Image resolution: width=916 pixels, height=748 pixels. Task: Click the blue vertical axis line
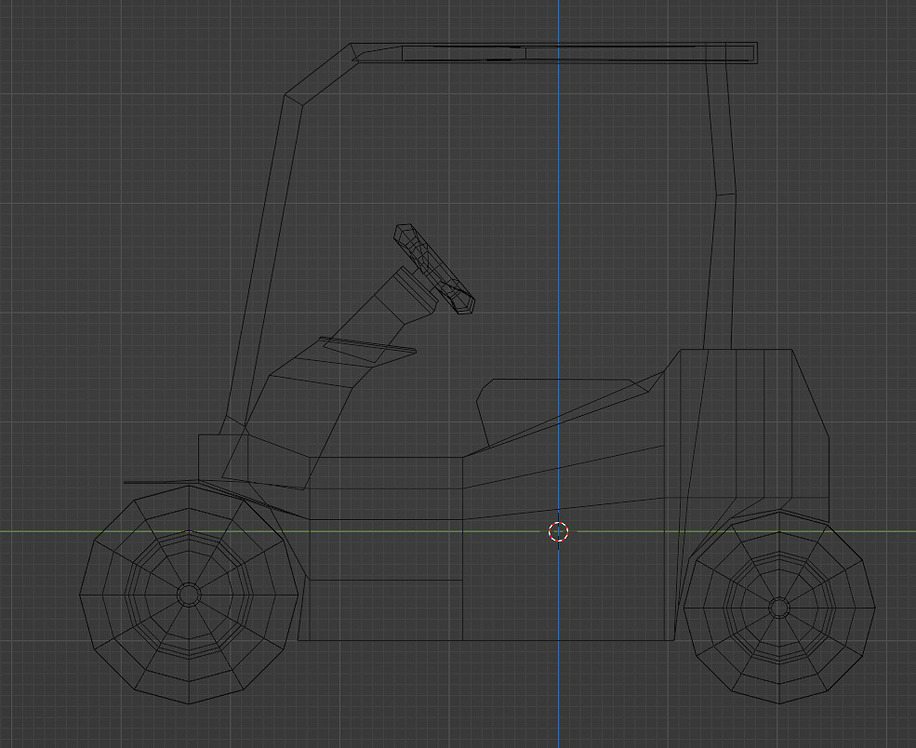[x=557, y=150]
